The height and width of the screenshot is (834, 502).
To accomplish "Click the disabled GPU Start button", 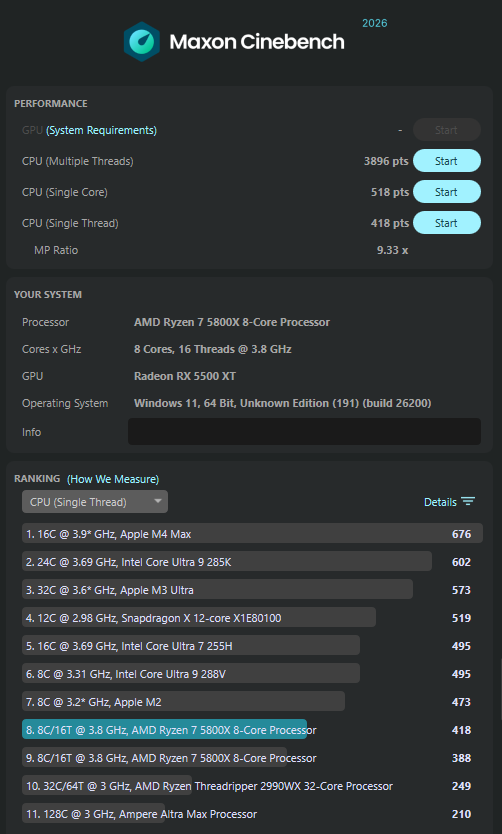I will [447, 130].
